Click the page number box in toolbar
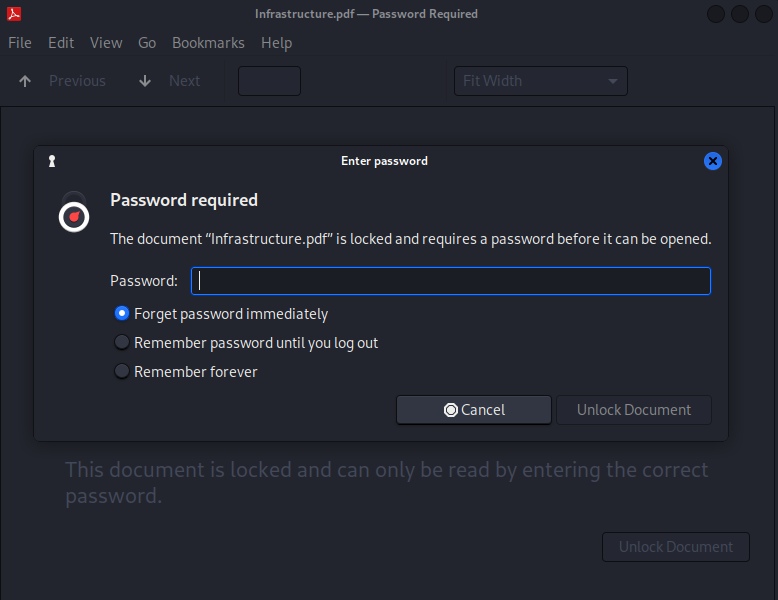778x600 pixels. [269, 81]
